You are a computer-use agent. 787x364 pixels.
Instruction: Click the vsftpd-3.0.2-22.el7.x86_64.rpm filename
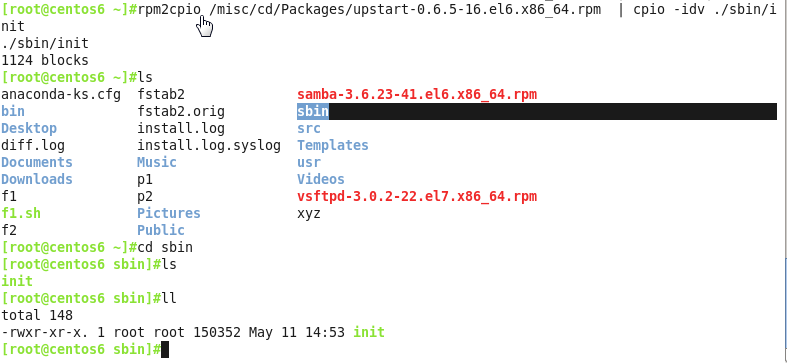[417, 196]
